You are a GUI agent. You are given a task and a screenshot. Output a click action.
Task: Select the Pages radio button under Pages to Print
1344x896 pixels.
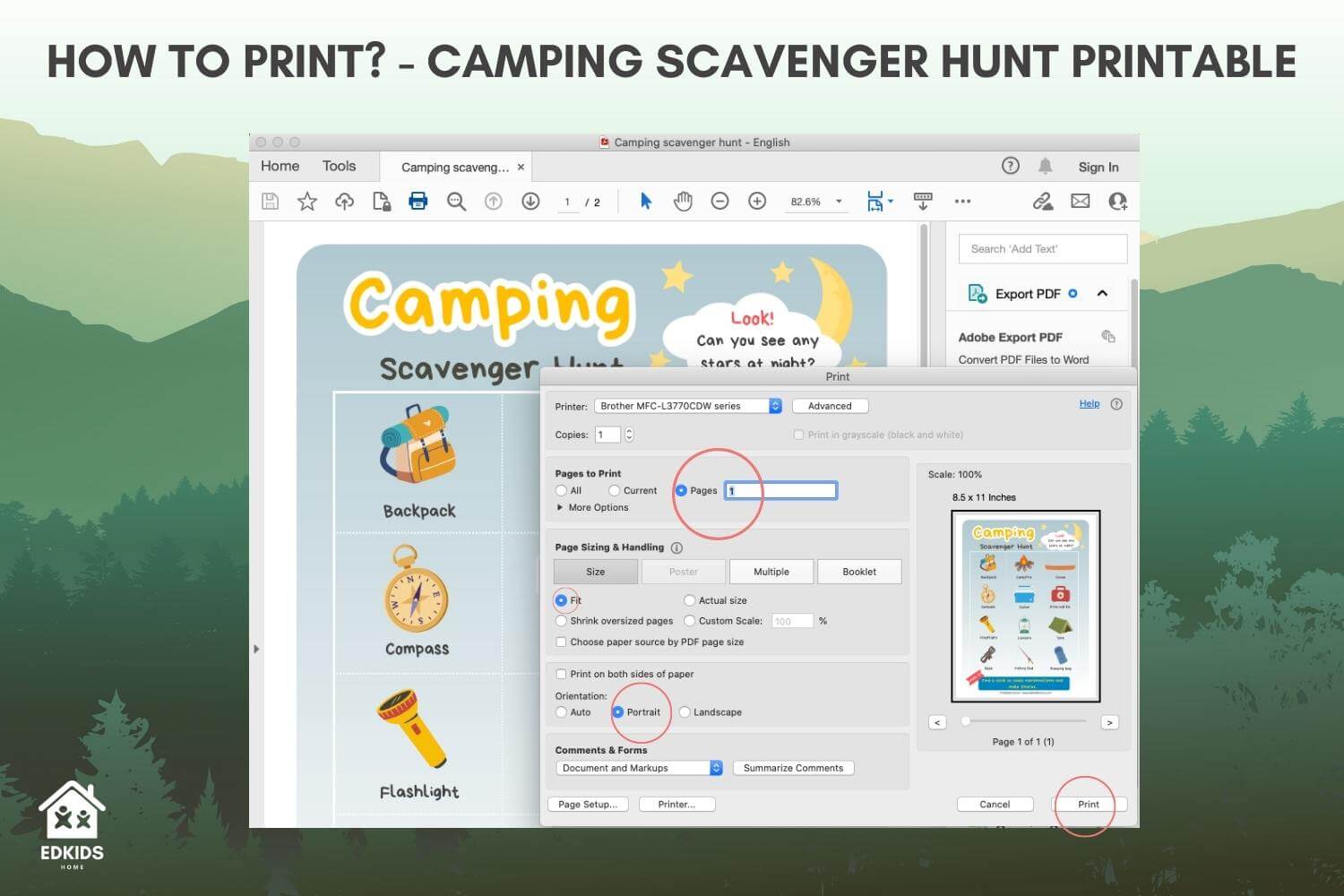[x=682, y=490]
